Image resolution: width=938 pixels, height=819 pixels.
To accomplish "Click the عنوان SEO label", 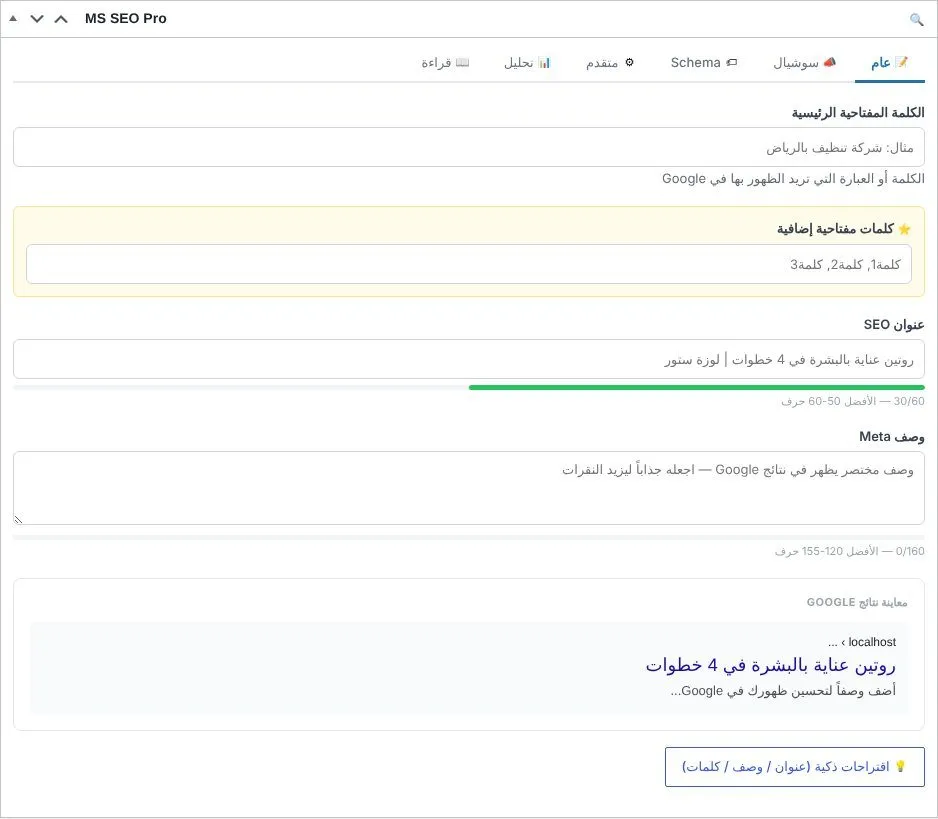I will 894,325.
